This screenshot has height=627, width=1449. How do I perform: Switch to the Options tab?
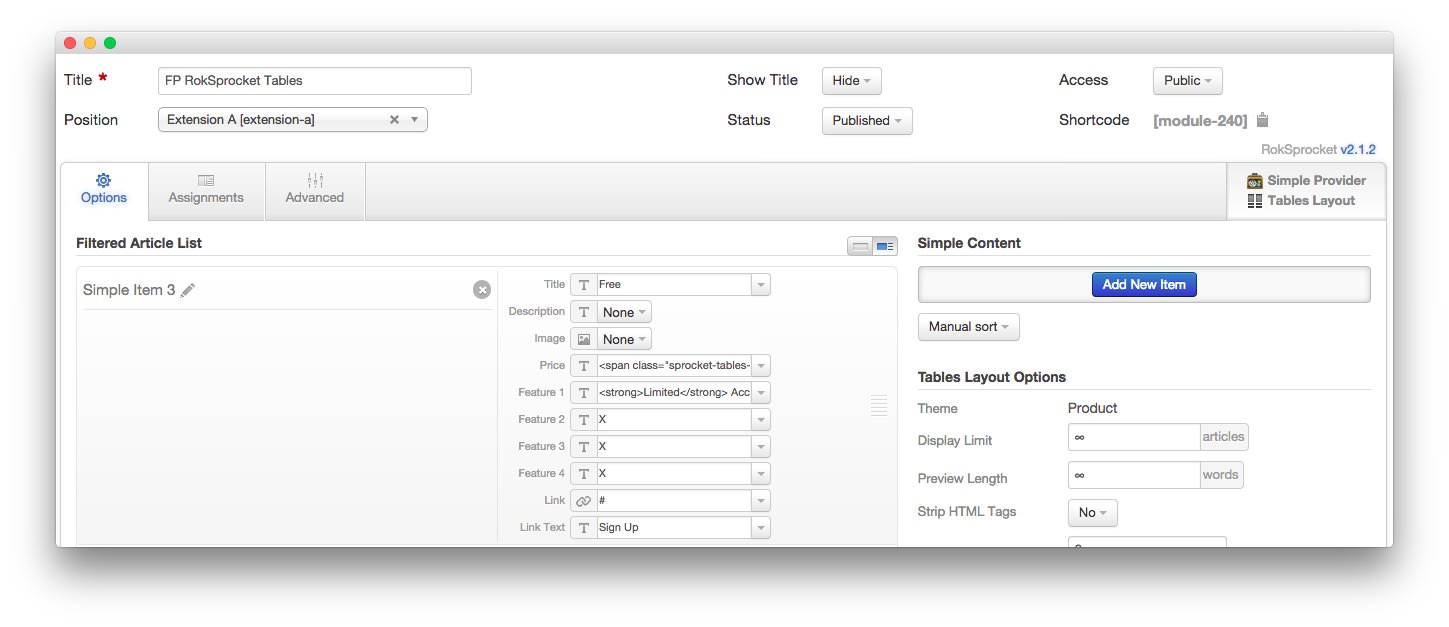[x=104, y=190]
